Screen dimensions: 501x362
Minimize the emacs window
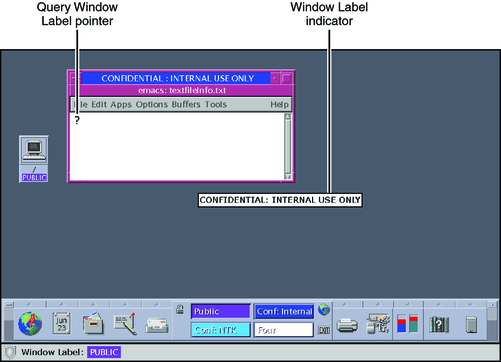point(274,78)
